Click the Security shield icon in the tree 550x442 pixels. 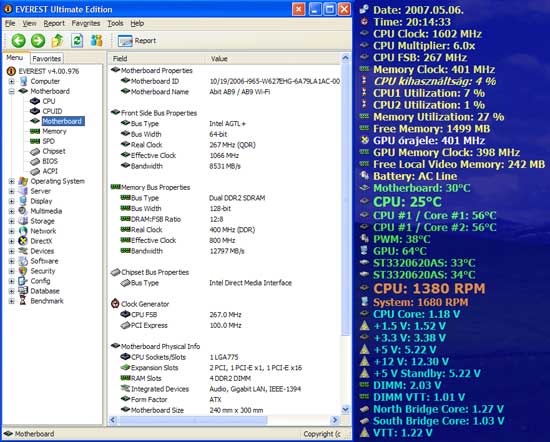(23, 271)
